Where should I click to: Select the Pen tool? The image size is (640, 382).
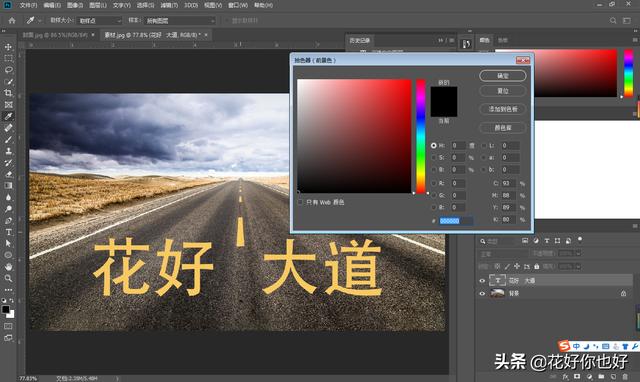[8, 220]
